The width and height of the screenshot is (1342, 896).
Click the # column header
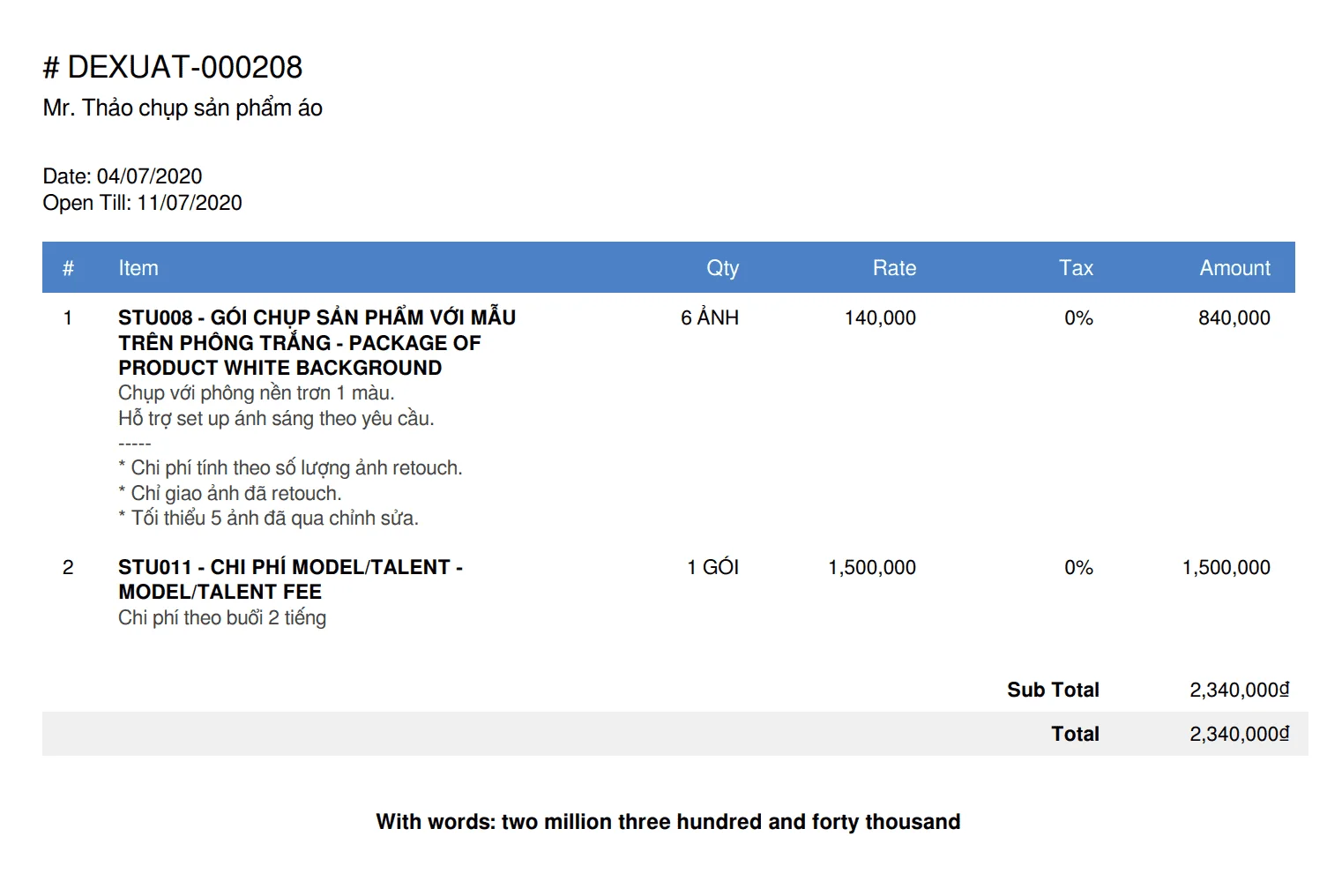(x=68, y=268)
